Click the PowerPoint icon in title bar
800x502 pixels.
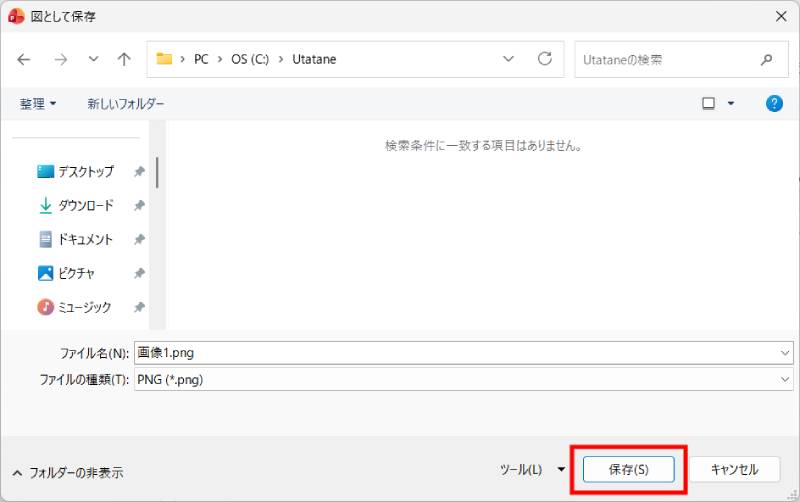click(16, 16)
